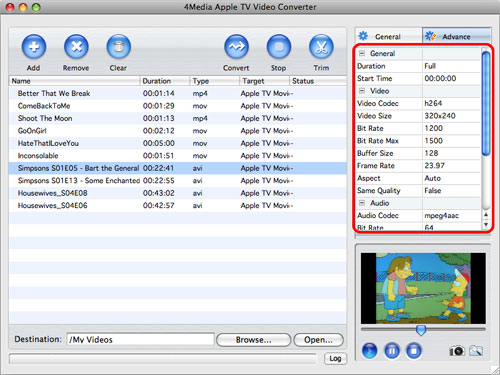Viewport: 500px width, 375px height.
Task: Play the preview video
Action: click(369, 351)
